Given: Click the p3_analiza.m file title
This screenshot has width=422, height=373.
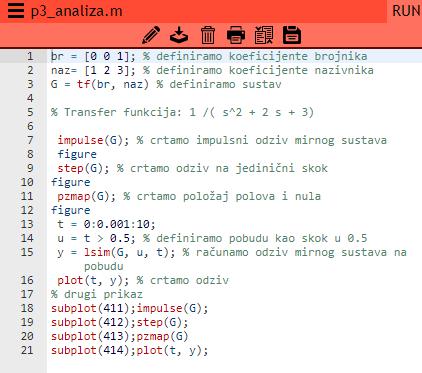Looking at the screenshot, I should tap(77, 11).
